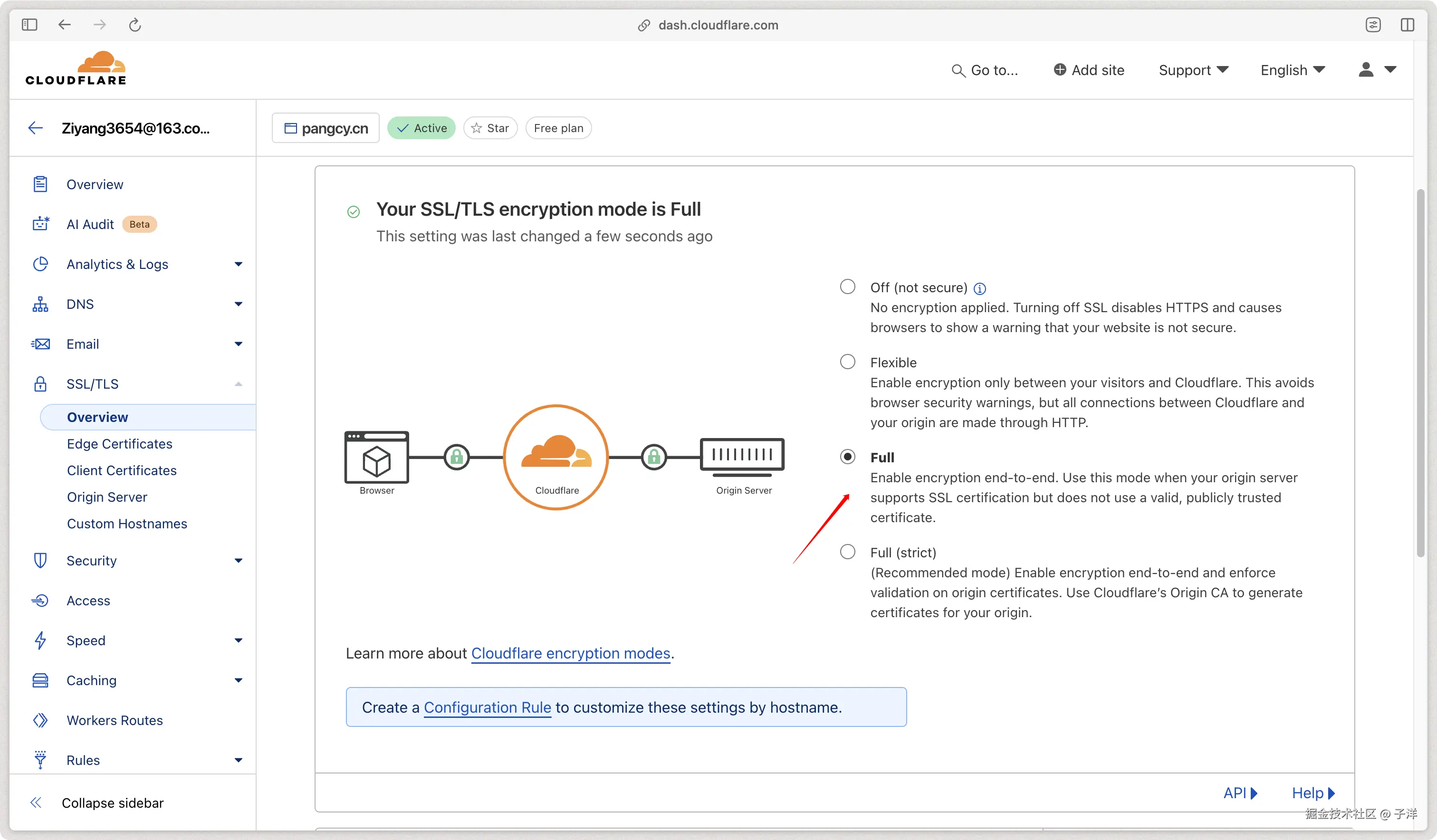This screenshot has height=840, width=1437.
Task: Click the Star button for pangcy.cn
Action: (x=490, y=128)
